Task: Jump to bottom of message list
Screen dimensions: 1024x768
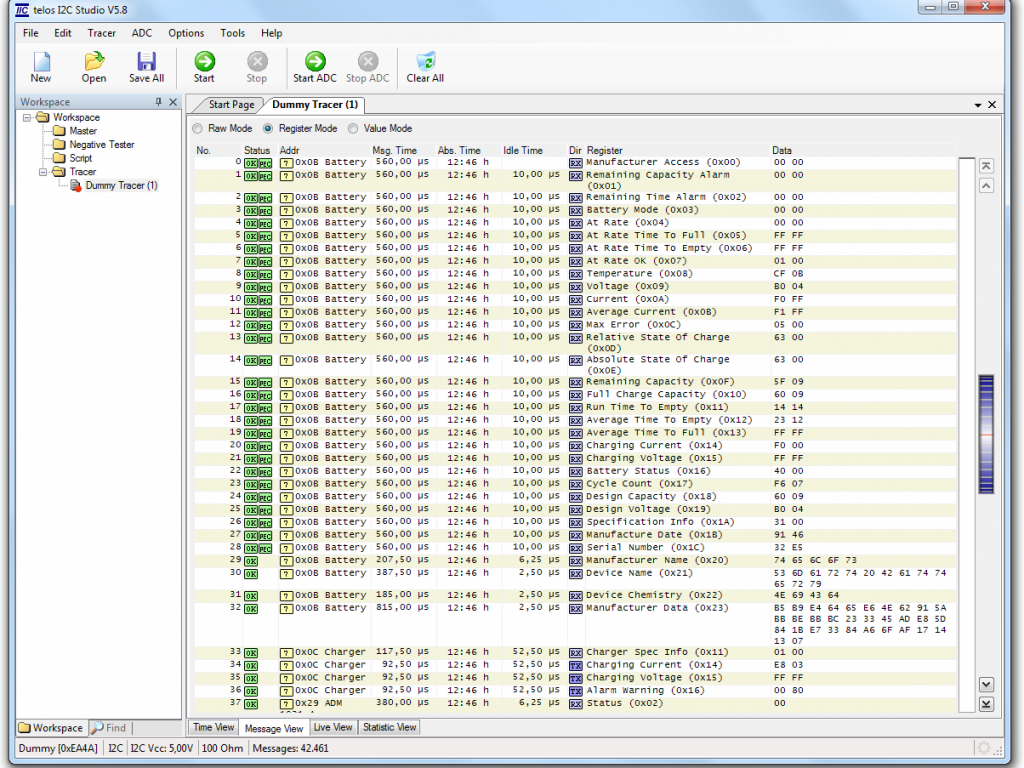Action: (x=986, y=704)
